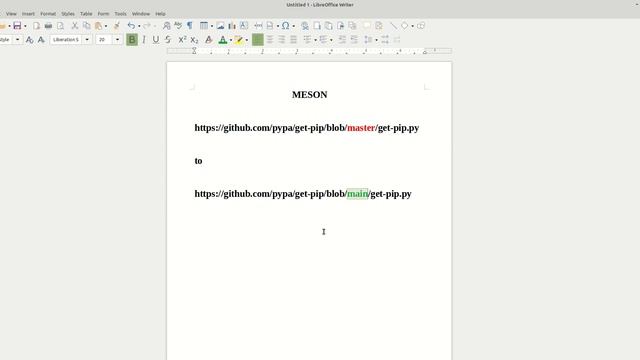Show the draw functions

[421, 26]
